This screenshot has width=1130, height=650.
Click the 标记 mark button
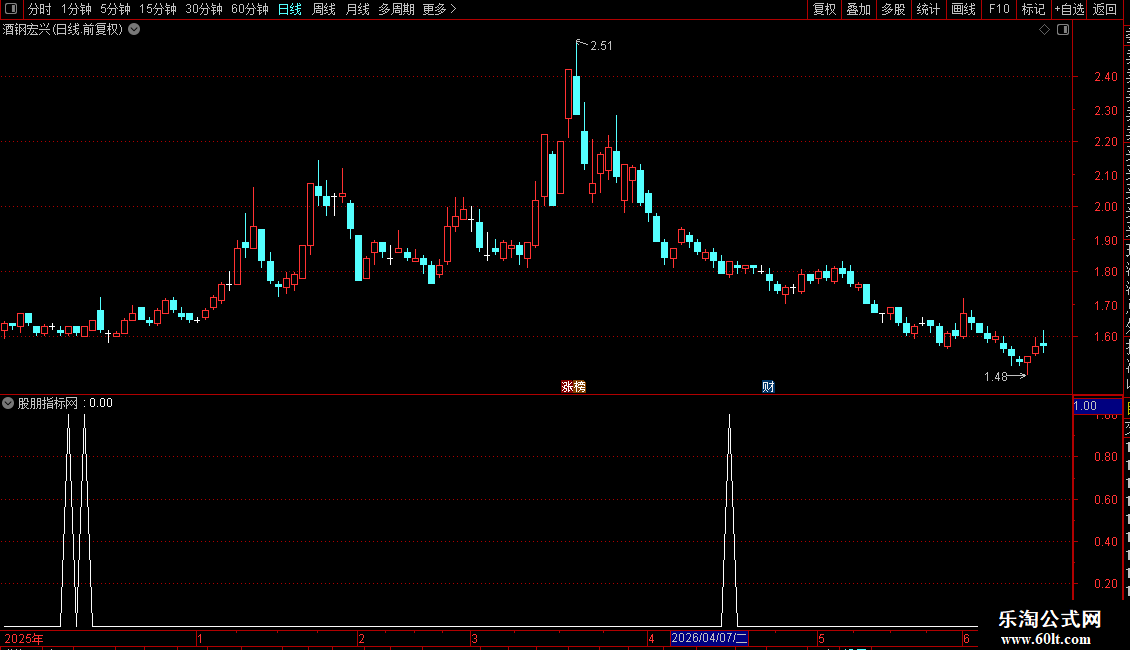[x=1033, y=9]
